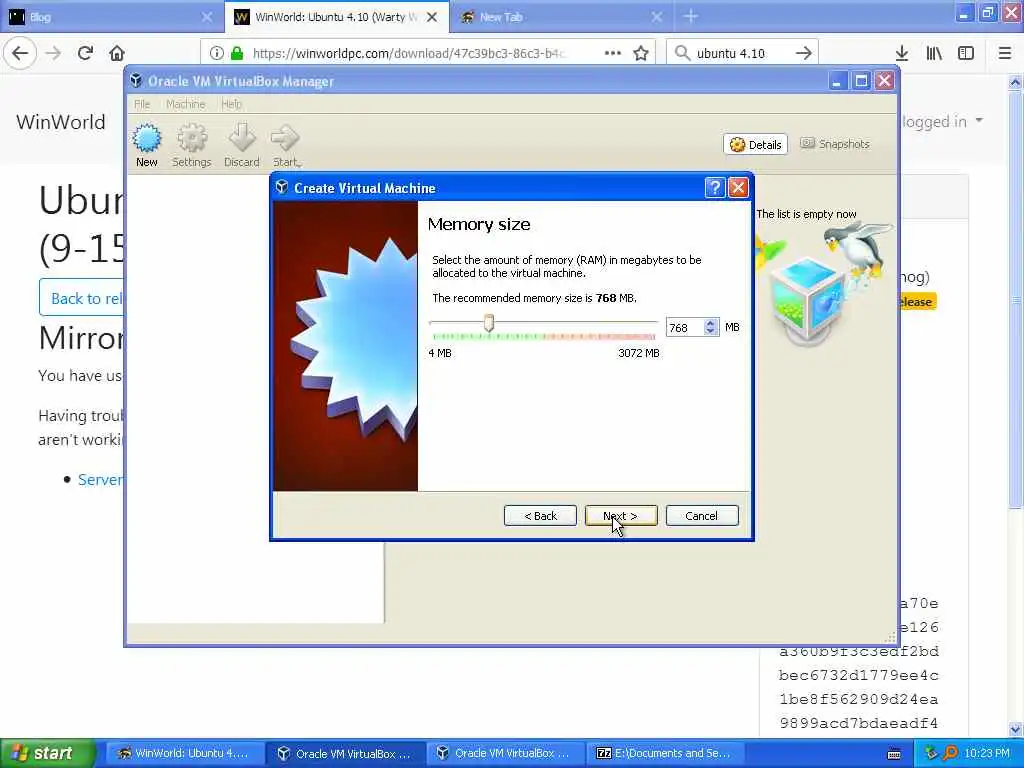Click the Firefox back arrow button
This screenshot has height=768, width=1024.
[x=20, y=53]
